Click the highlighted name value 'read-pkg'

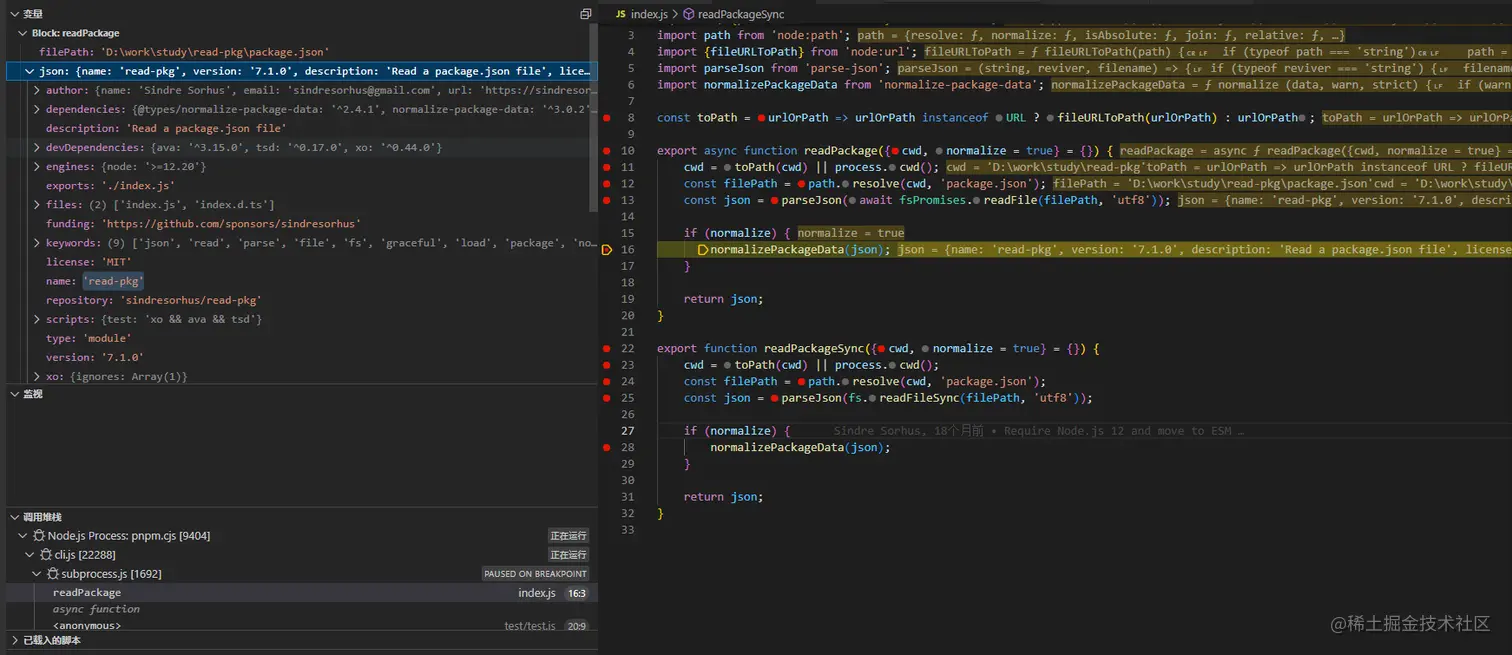[x=113, y=281]
